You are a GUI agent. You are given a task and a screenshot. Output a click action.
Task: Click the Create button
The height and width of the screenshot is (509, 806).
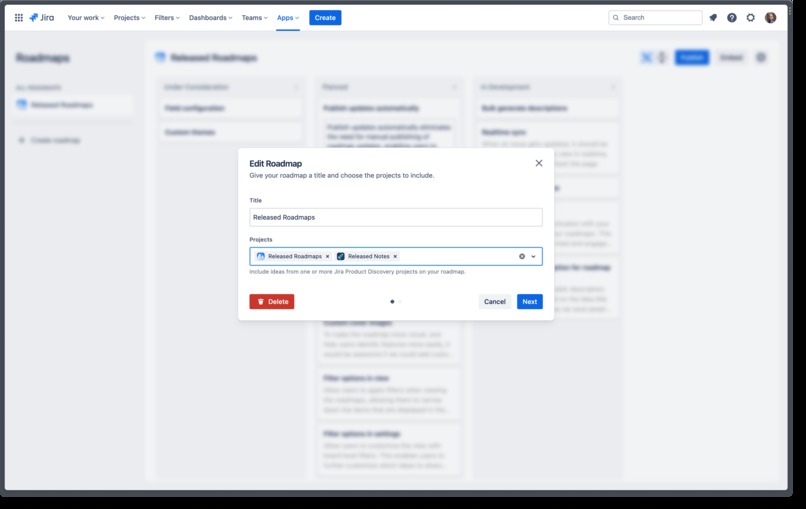[325, 17]
